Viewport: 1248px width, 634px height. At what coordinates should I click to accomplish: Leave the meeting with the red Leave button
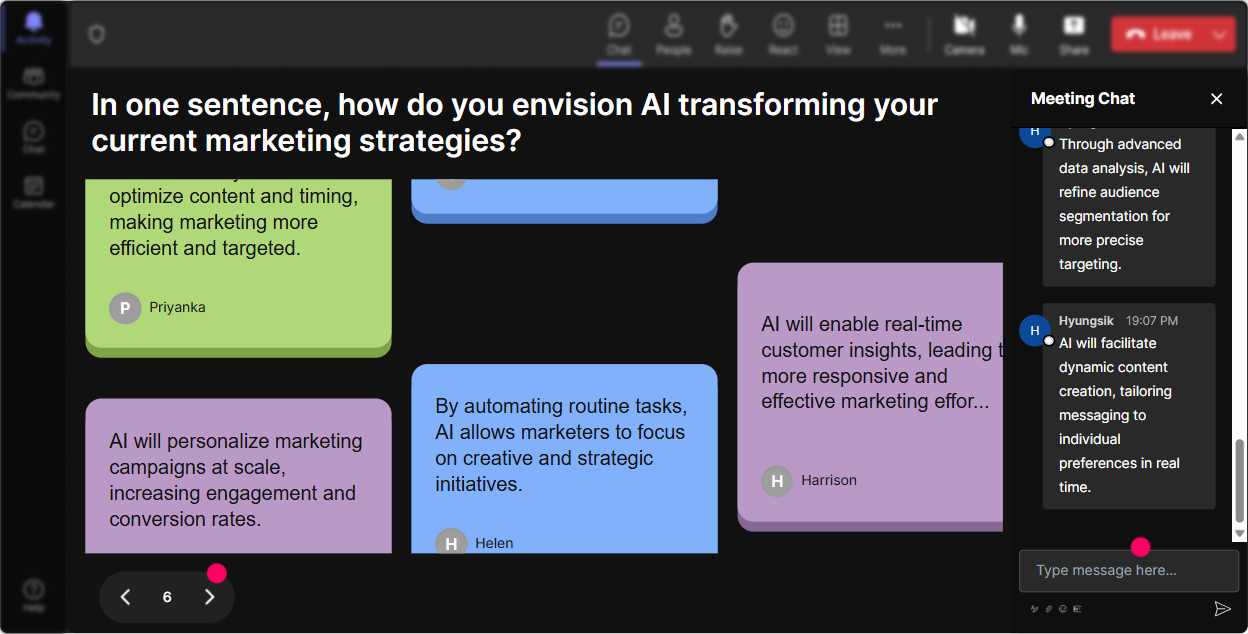pyautogui.click(x=1159, y=34)
